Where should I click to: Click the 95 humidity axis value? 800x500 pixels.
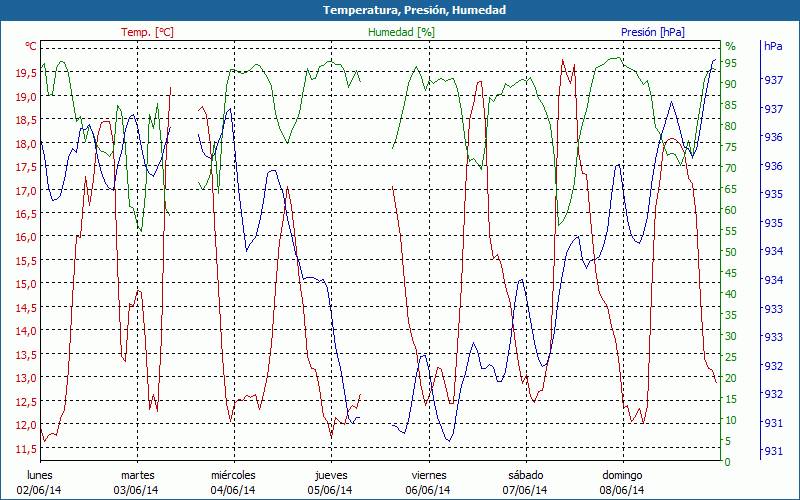point(731,63)
